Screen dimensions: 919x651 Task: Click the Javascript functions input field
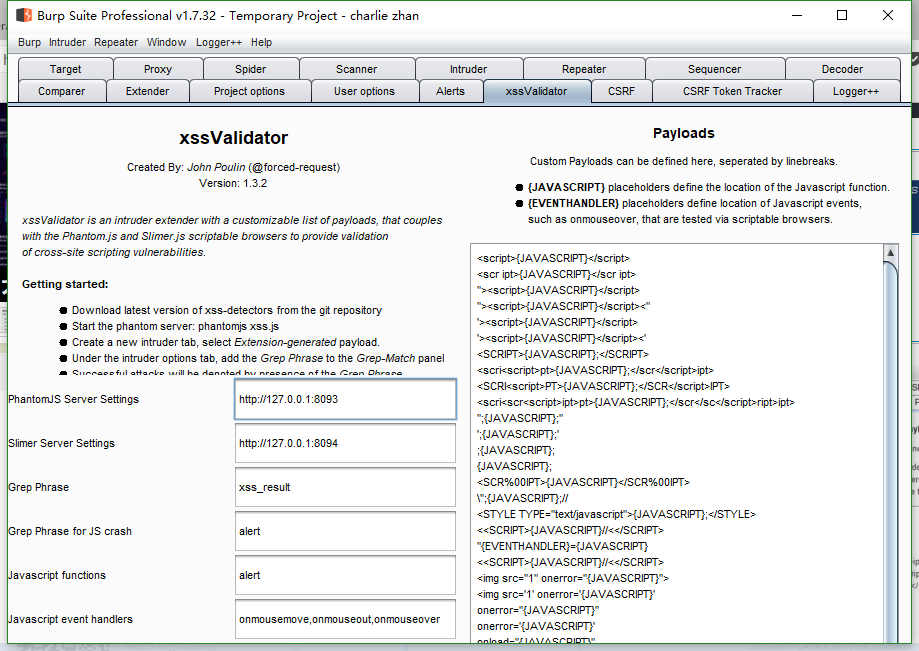pyautogui.click(x=345, y=575)
